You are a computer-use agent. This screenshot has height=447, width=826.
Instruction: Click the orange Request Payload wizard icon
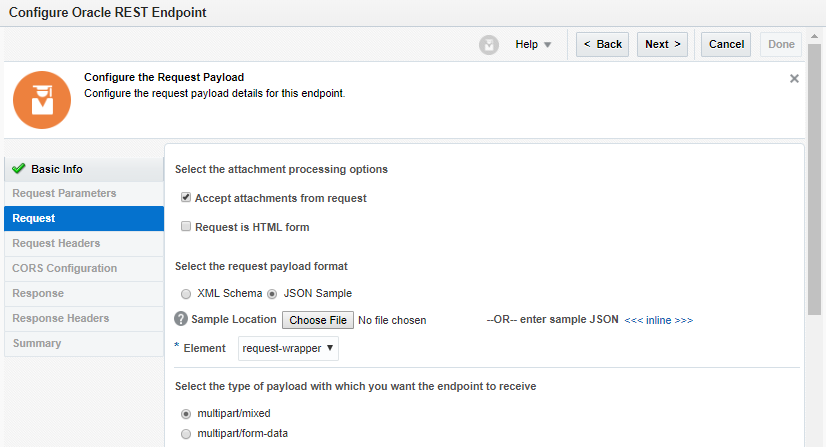coord(41,99)
